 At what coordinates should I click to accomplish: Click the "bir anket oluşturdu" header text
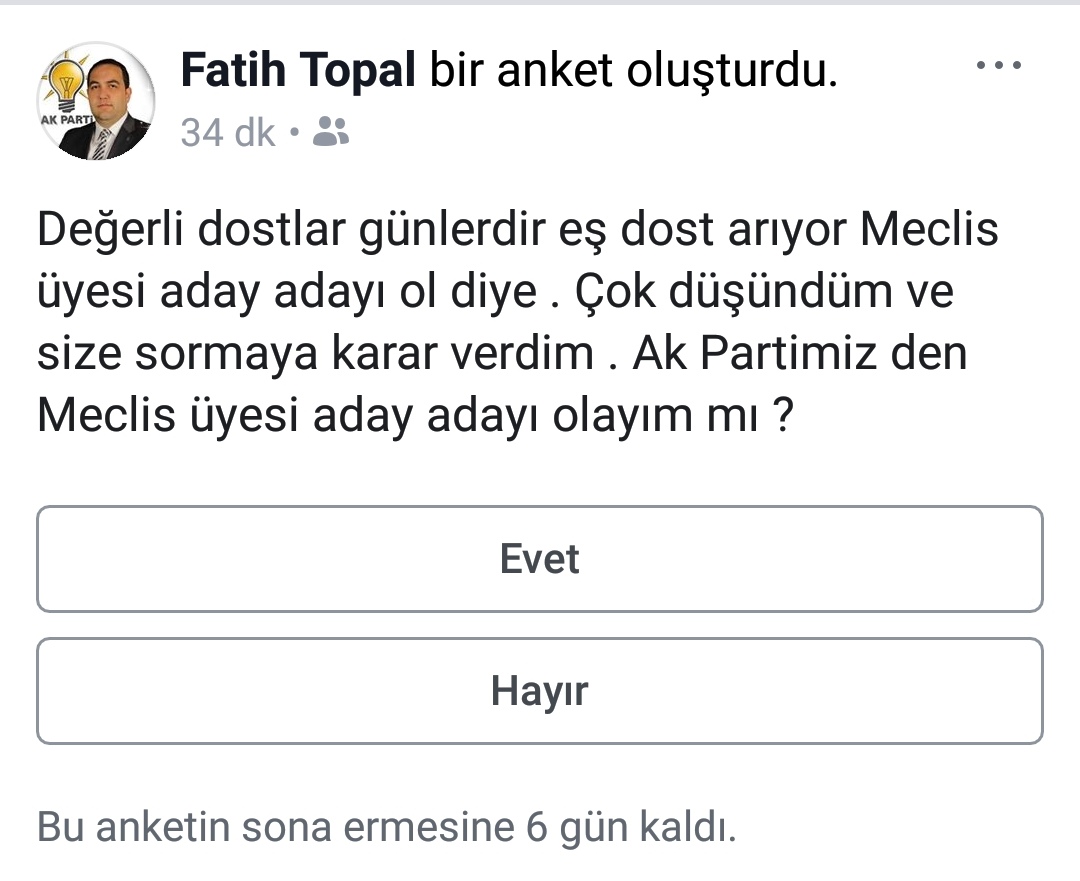coord(633,70)
